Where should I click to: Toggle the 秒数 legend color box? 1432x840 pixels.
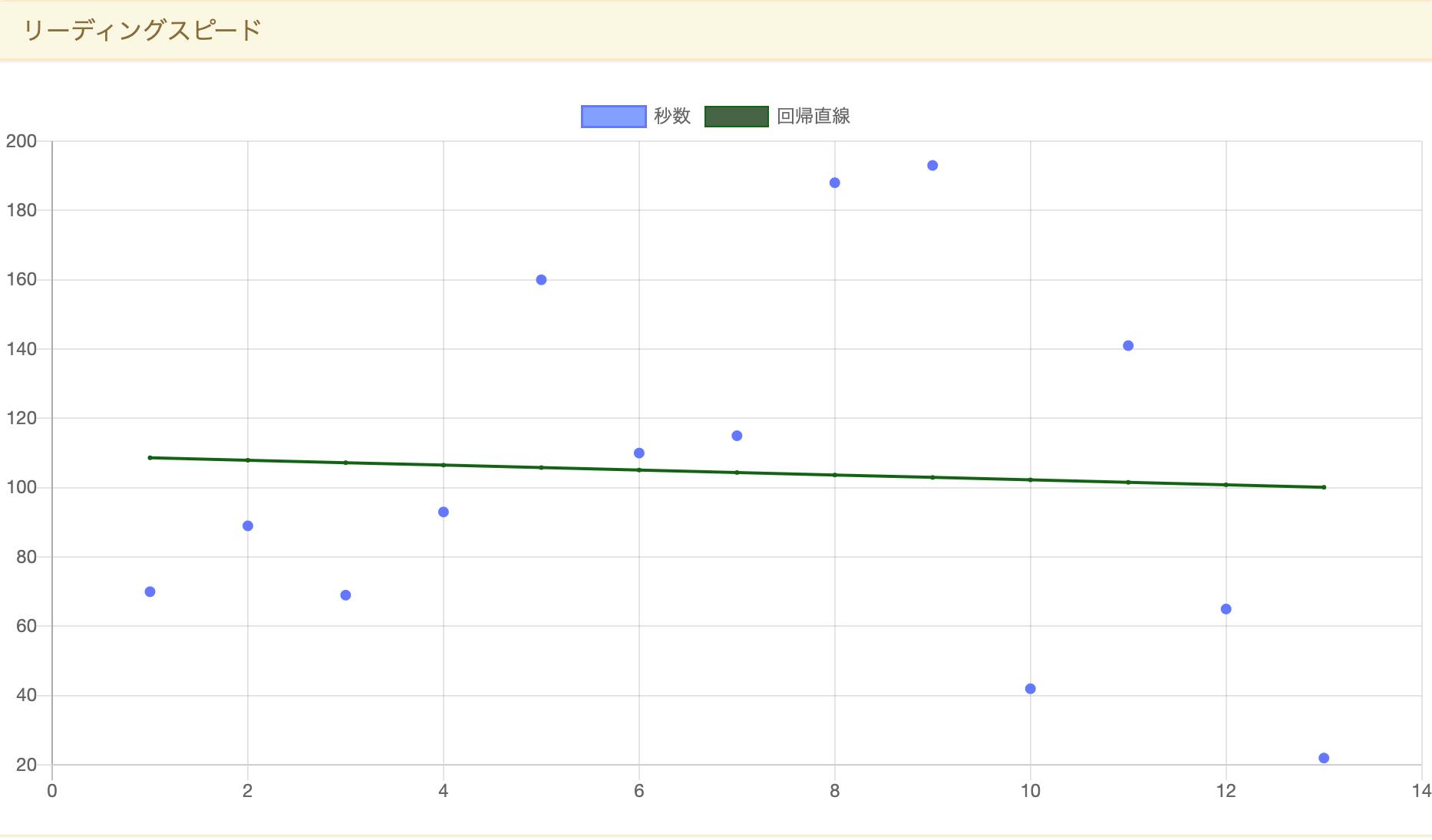click(613, 117)
